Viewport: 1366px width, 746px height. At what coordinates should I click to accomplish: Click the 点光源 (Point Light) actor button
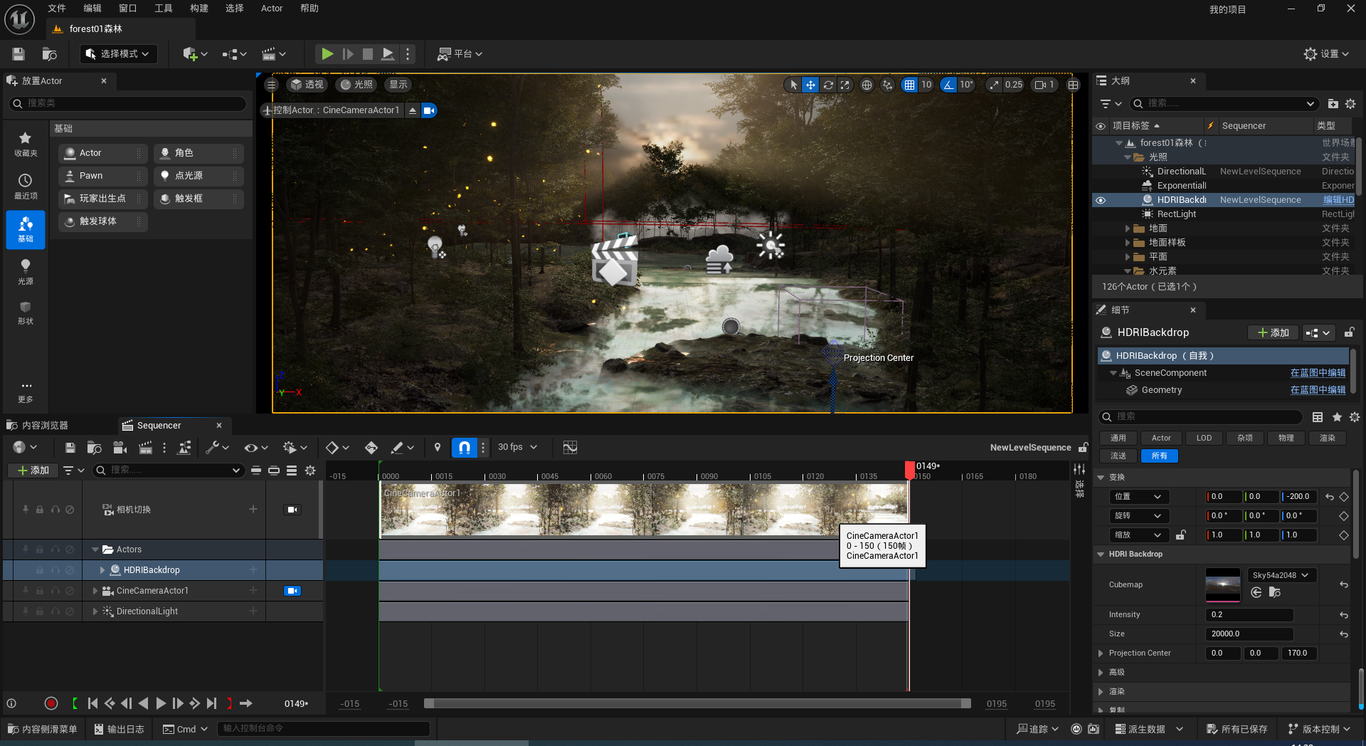point(198,176)
